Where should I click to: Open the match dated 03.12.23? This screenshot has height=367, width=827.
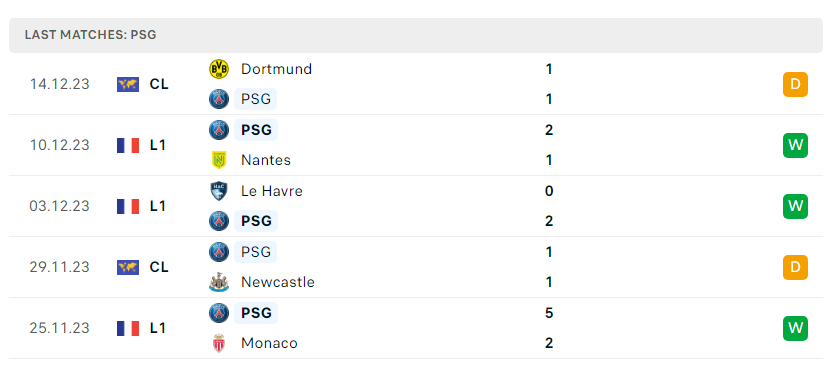click(x=416, y=206)
